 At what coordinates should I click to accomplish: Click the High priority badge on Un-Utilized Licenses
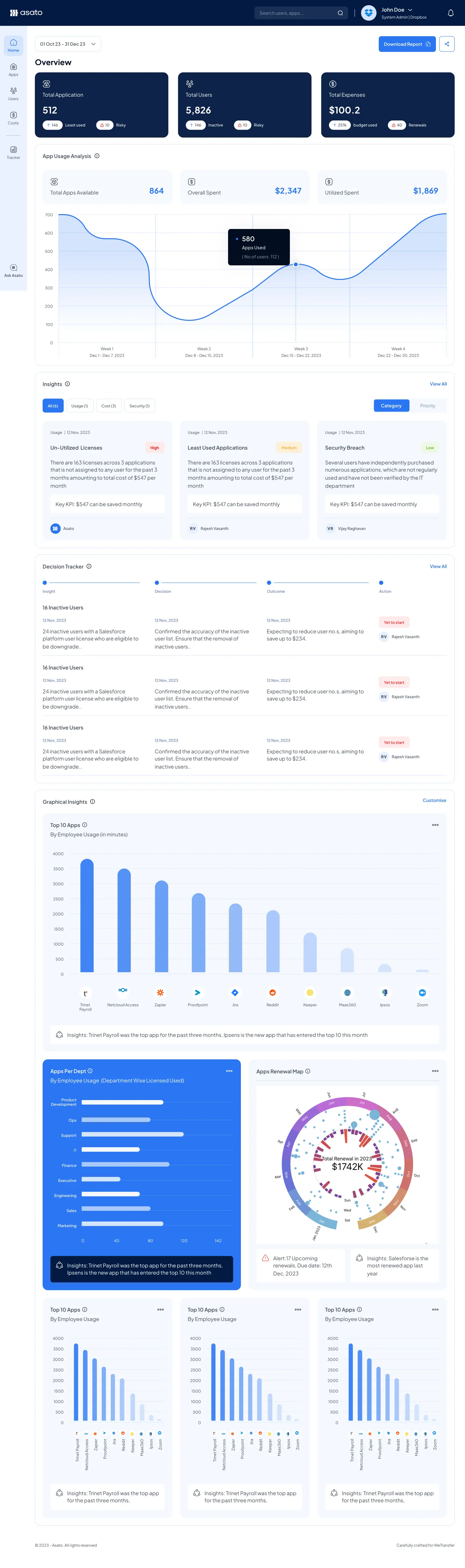point(155,447)
